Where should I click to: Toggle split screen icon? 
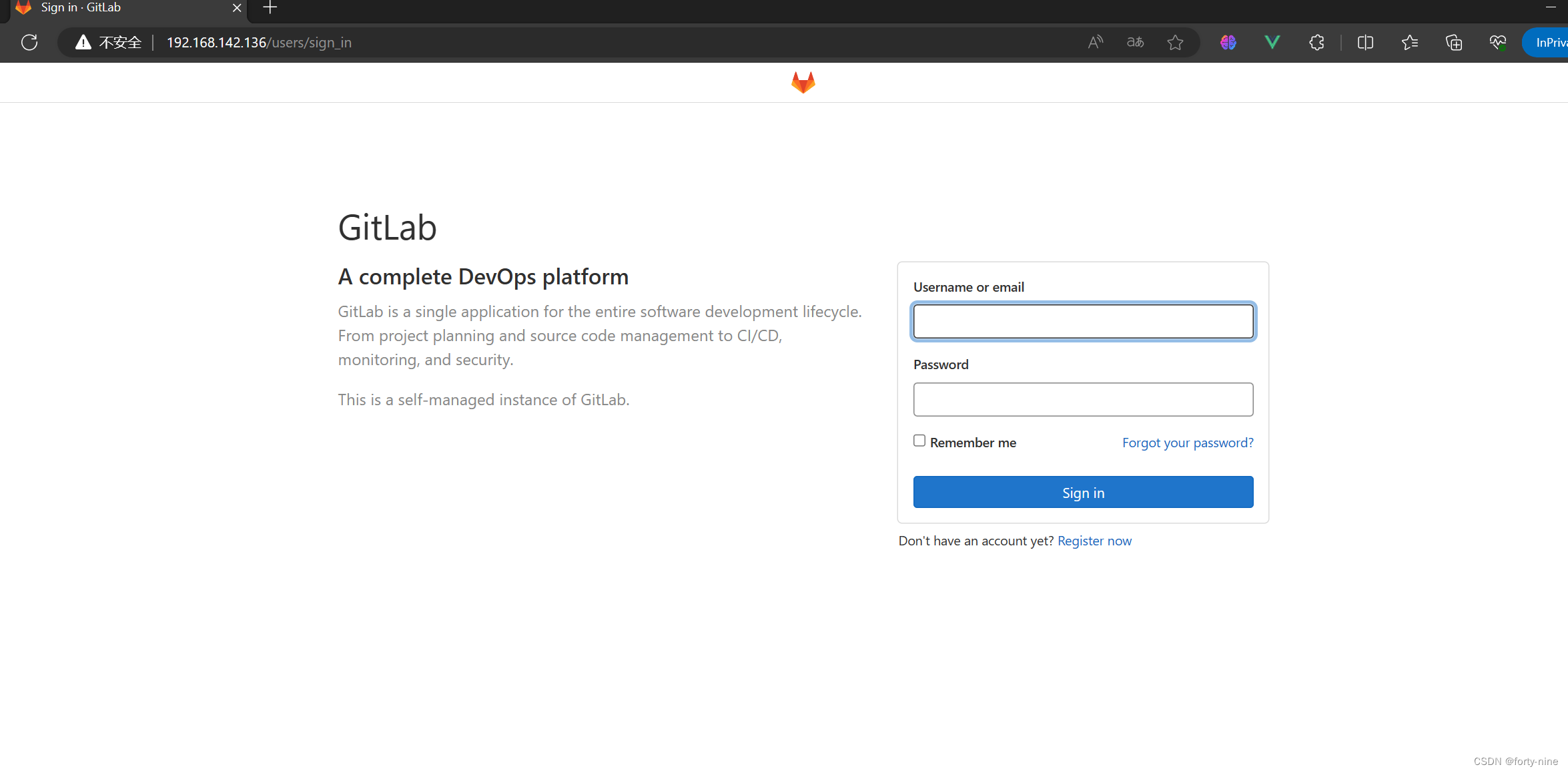(x=1365, y=42)
